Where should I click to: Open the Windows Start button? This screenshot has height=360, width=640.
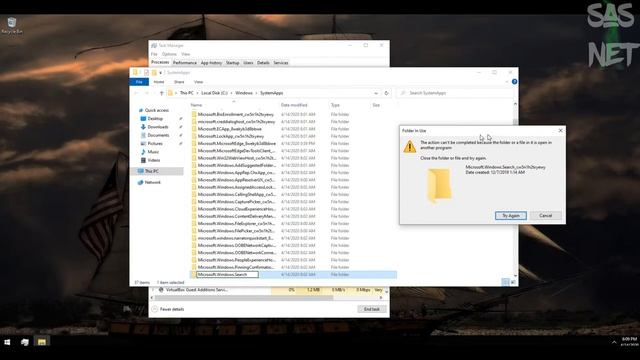point(7,342)
